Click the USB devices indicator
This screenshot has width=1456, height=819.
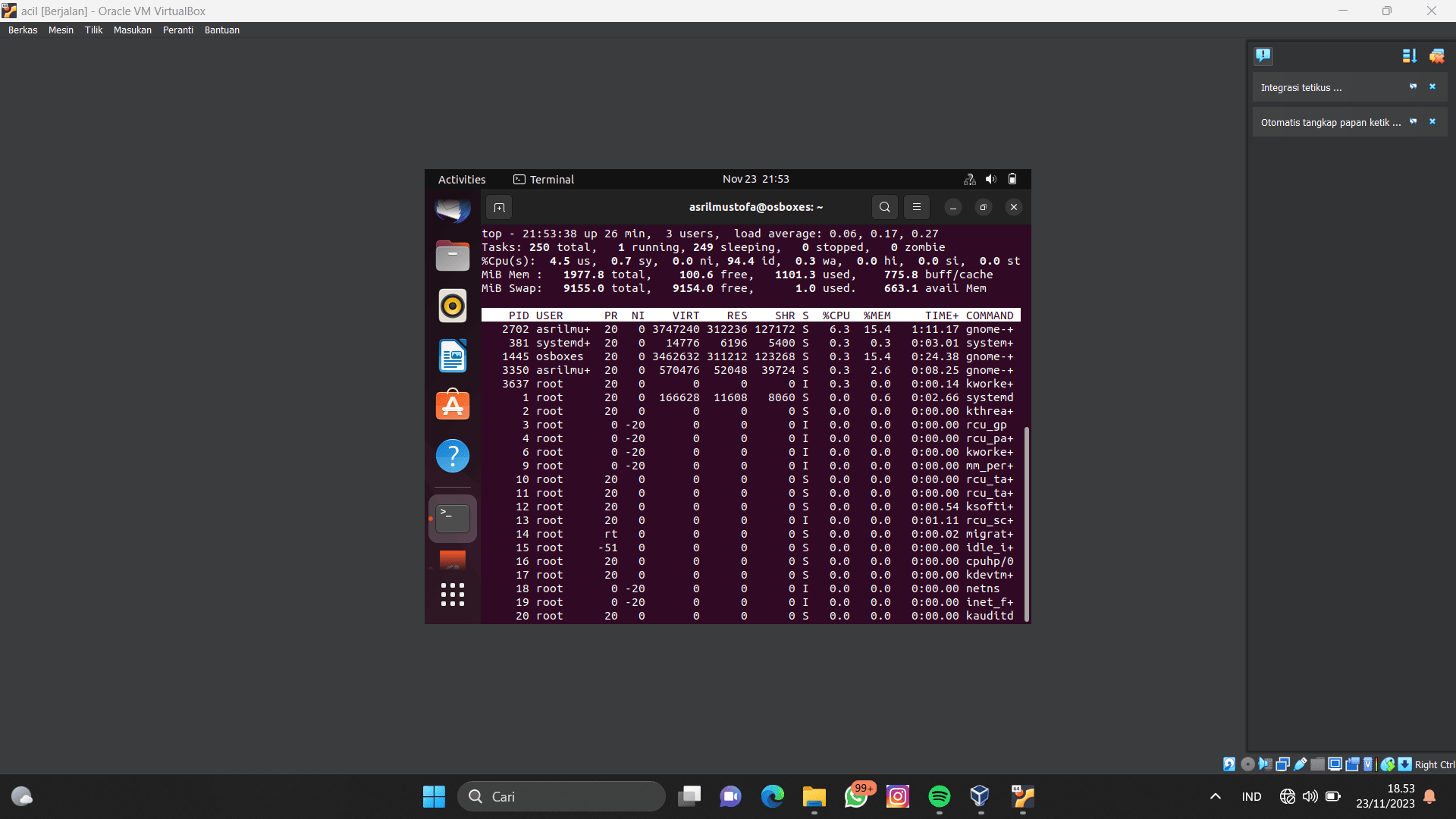coord(1301,764)
